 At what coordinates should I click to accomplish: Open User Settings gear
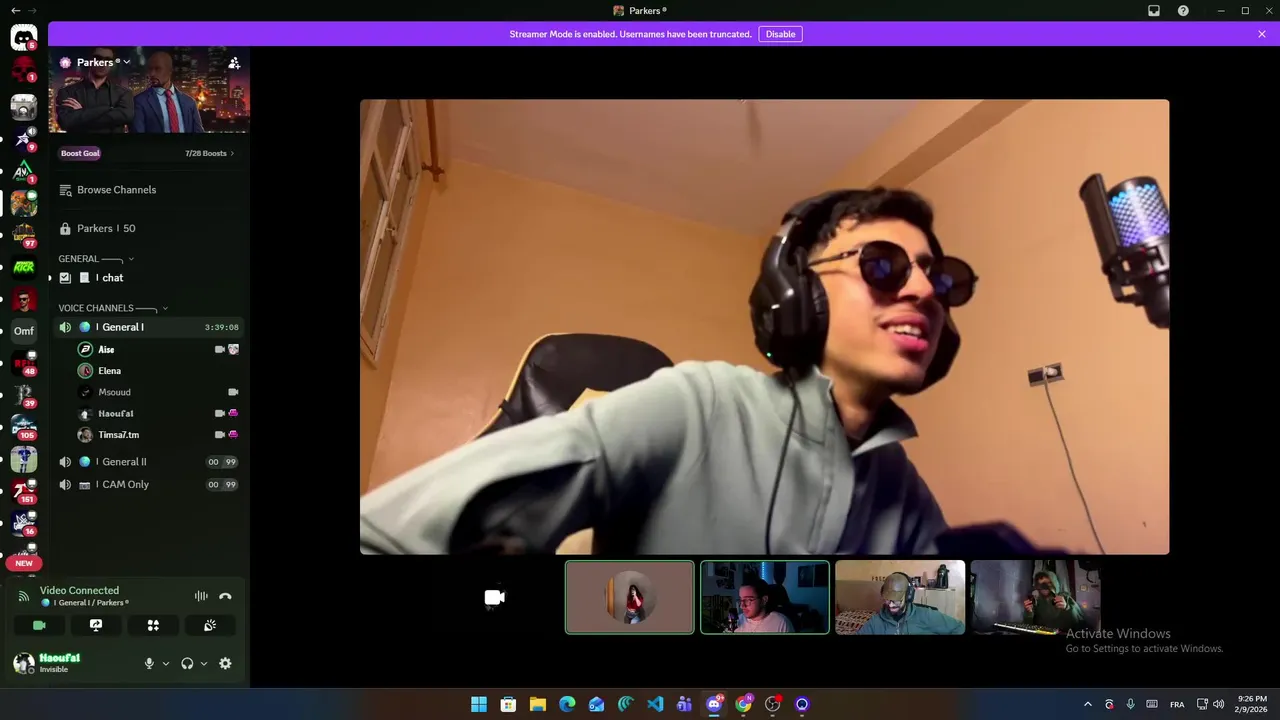click(x=225, y=663)
